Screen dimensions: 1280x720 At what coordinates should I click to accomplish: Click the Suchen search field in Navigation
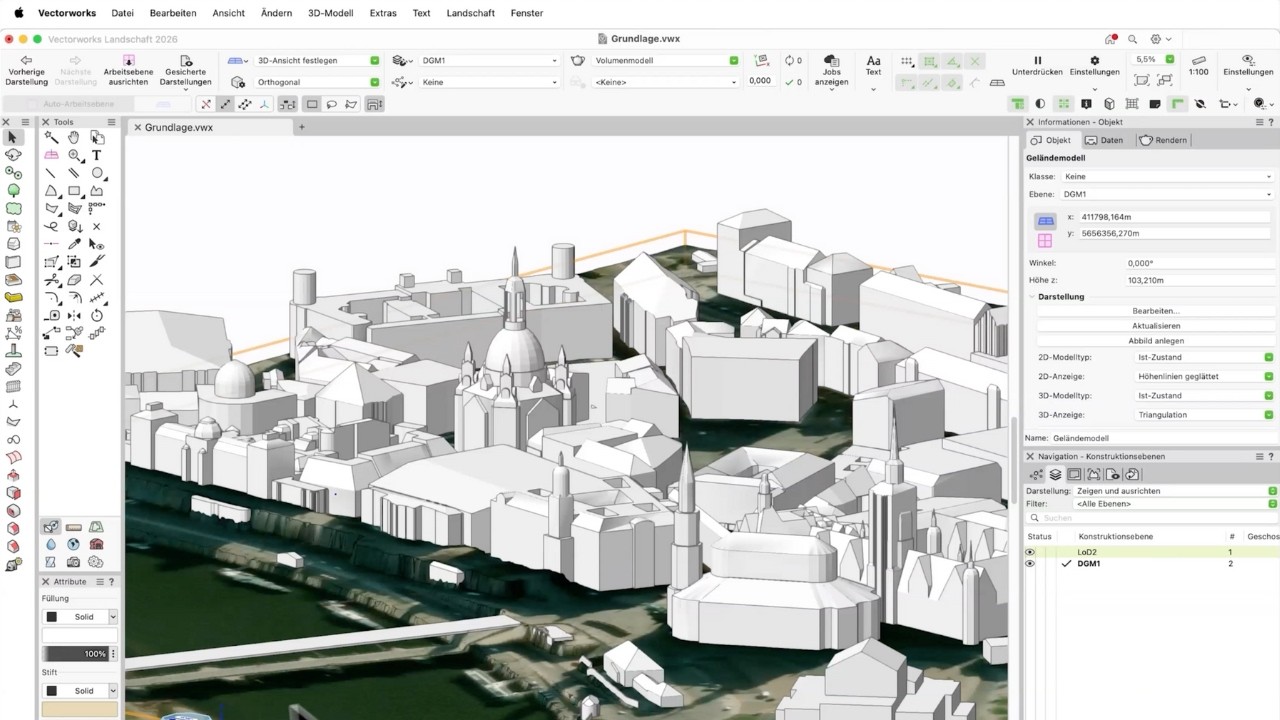(1150, 518)
